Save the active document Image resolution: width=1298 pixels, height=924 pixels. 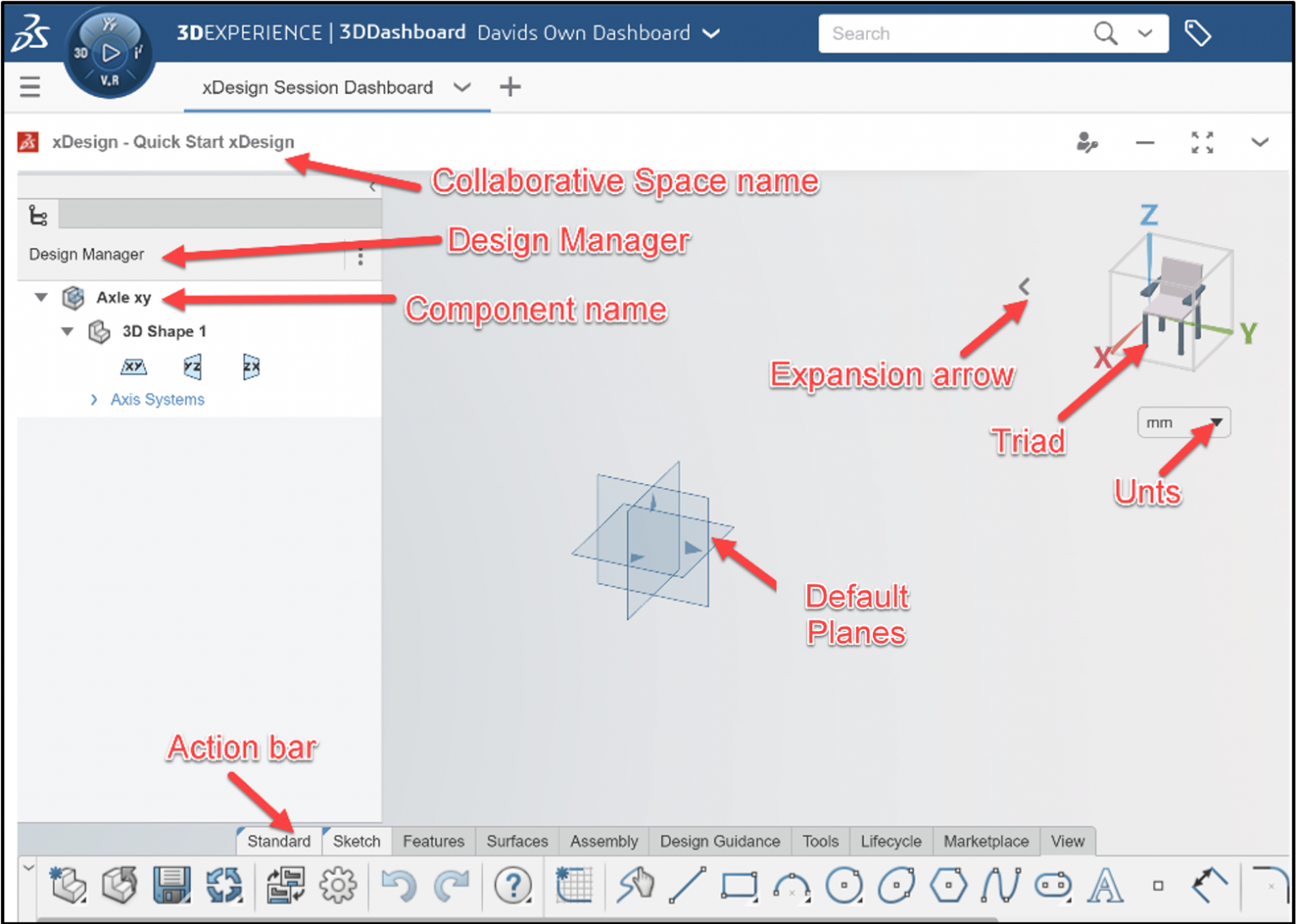pos(172,885)
